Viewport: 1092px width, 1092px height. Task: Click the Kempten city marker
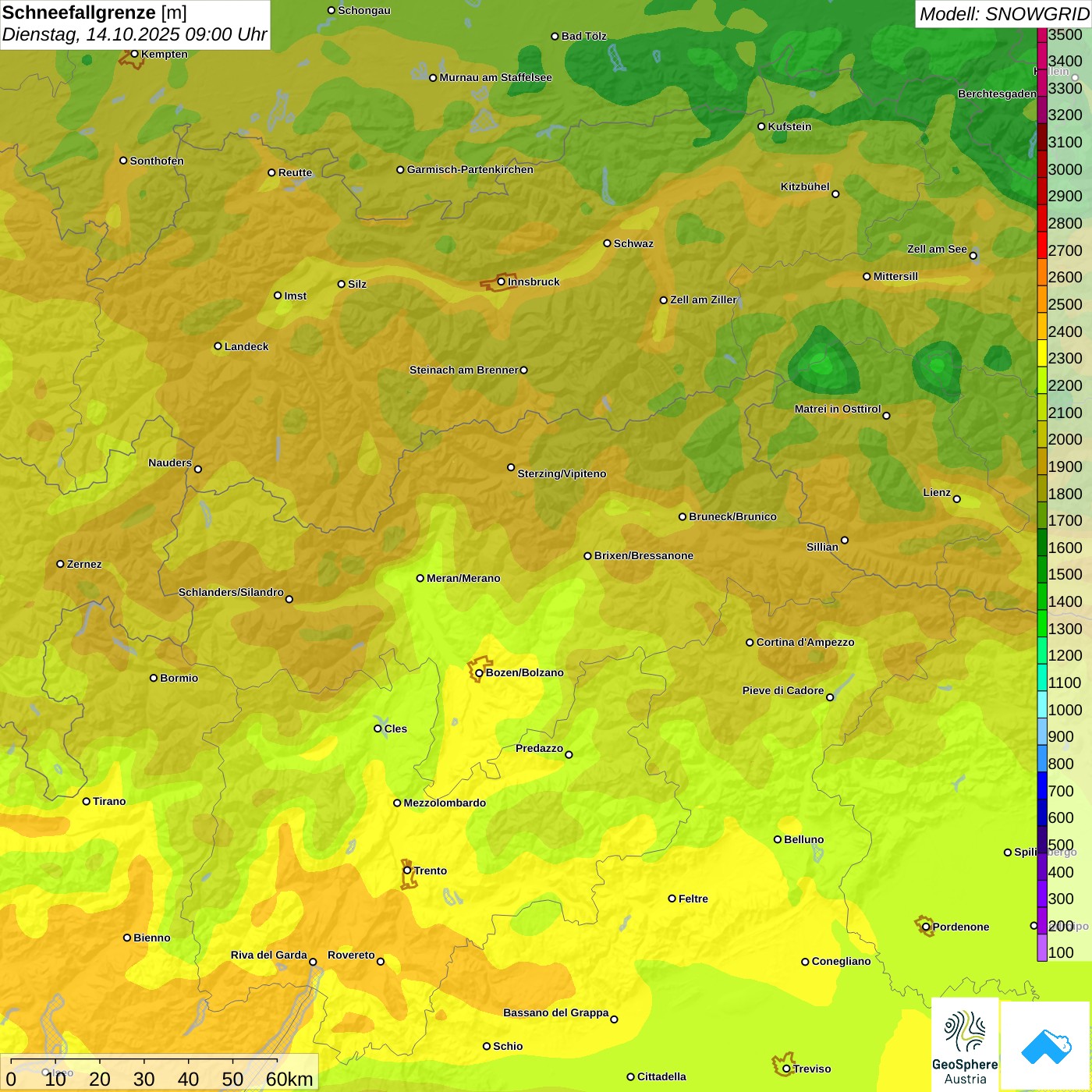(x=134, y=54)
